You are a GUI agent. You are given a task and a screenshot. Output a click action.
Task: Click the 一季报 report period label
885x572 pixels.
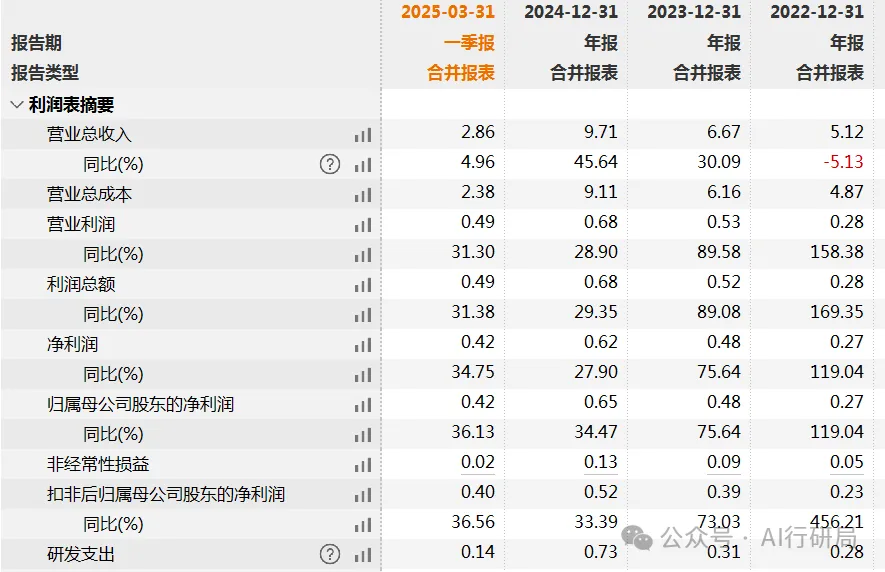pos(469,42)
